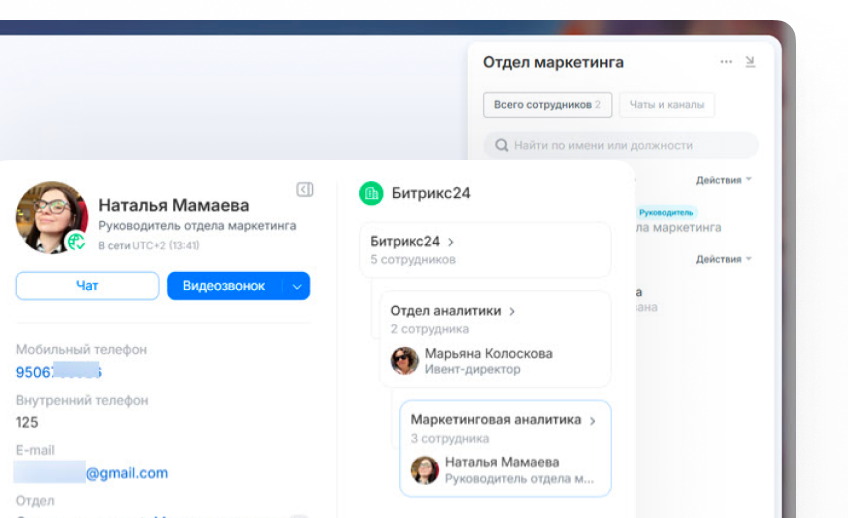Open the three-dots menu in Отдел маркетинга
This screenshot has height=518, width=848.
click(x=726, y=62)
